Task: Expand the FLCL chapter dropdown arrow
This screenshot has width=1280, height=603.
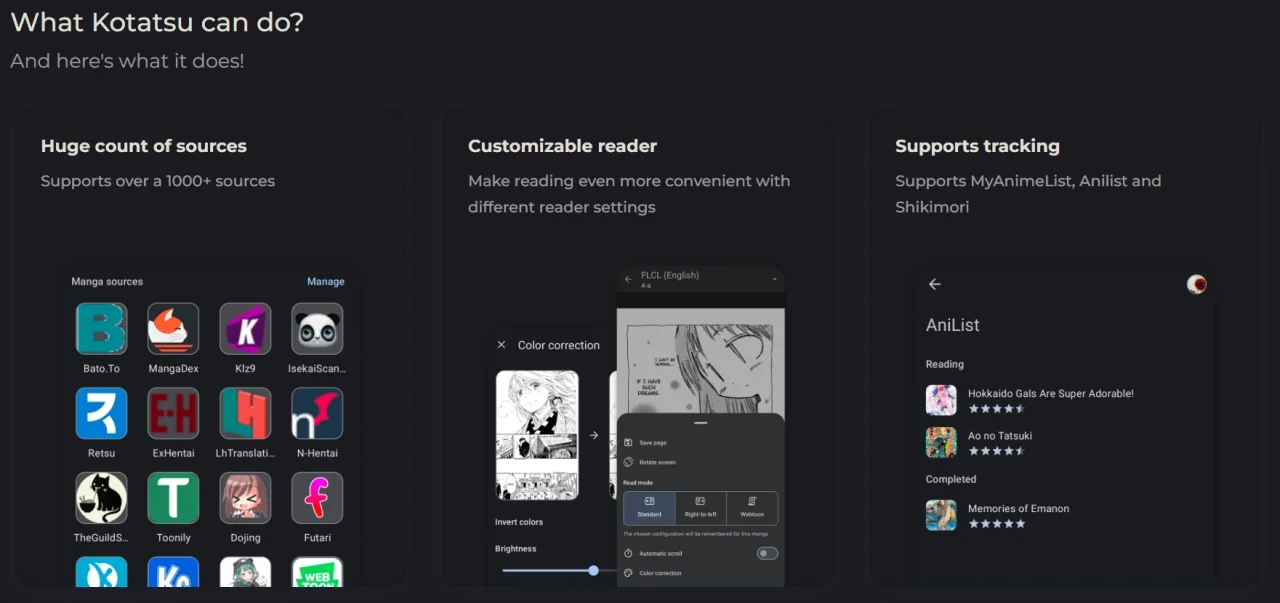Action: [774, 279]
